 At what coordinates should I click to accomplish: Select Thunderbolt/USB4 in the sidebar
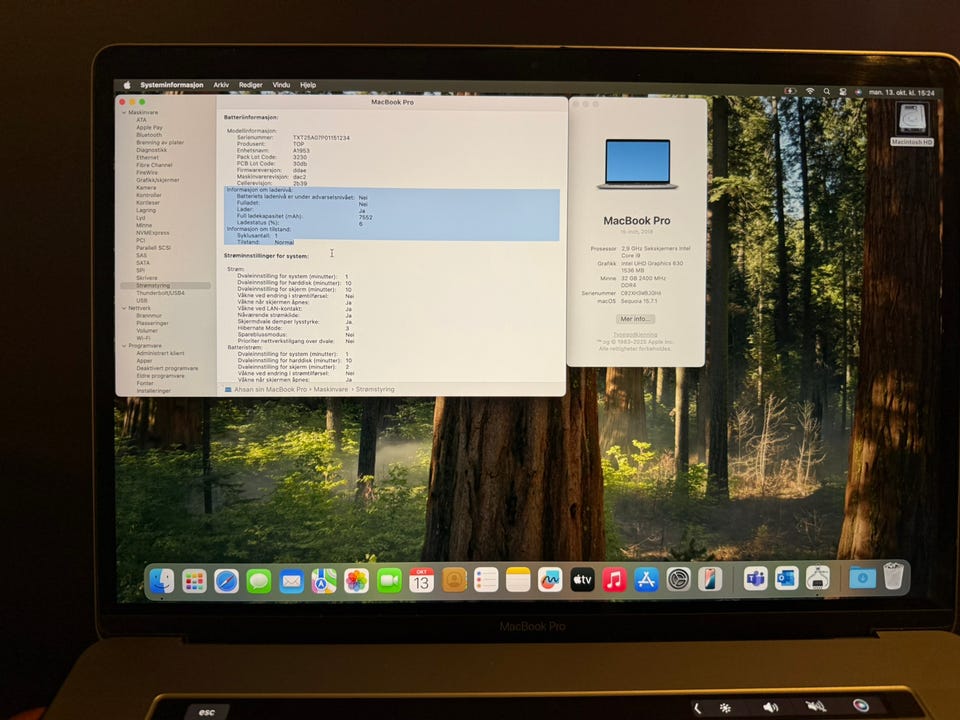[160, 293]
